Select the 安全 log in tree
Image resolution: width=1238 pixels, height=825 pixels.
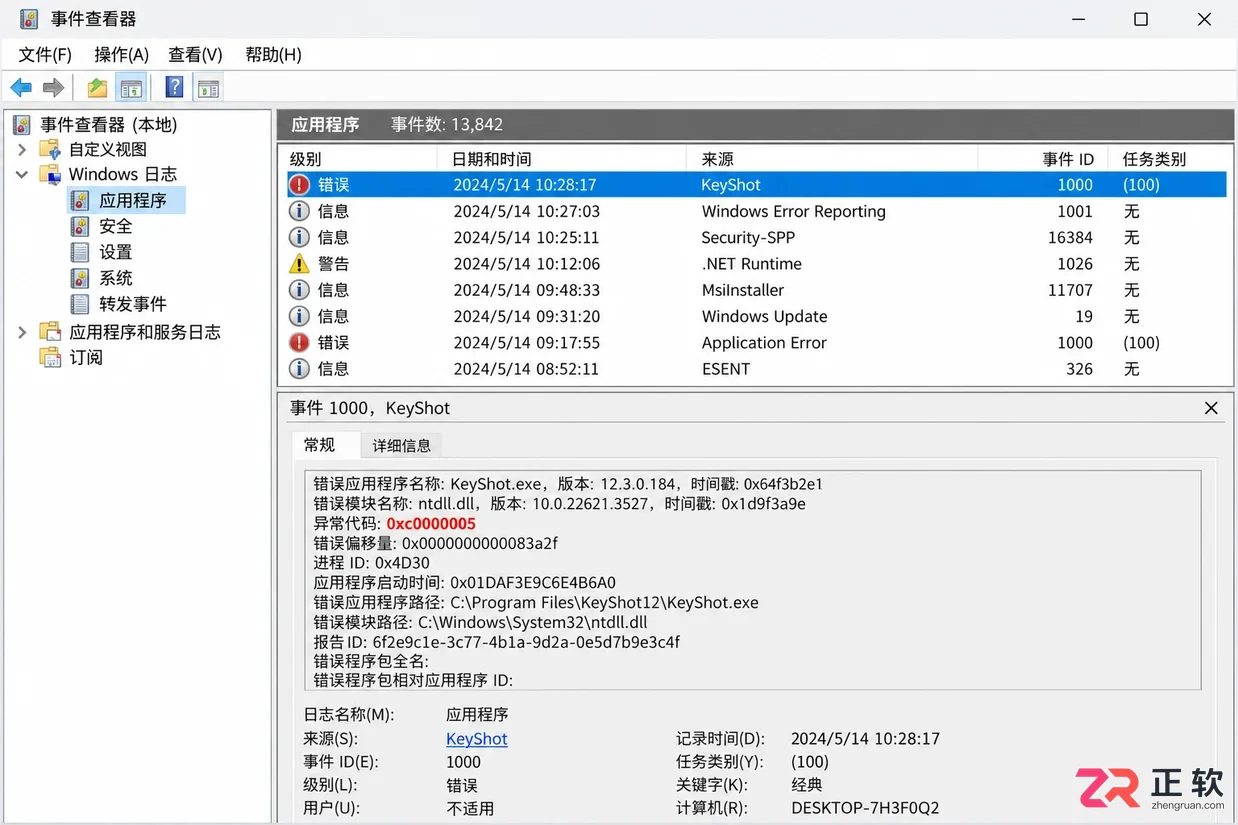coord(116,226)
